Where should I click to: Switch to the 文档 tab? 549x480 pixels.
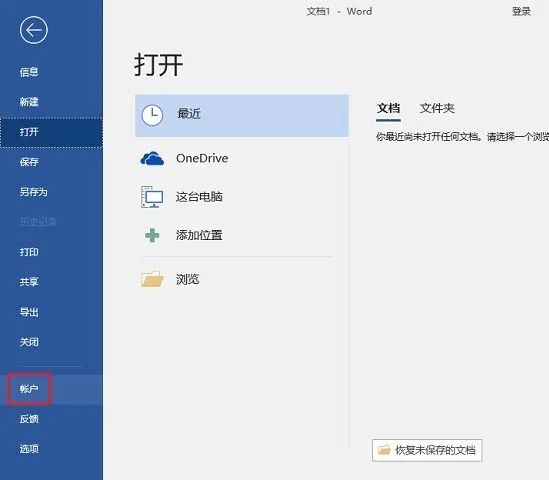pyautogui.click(x=388, y=109)
